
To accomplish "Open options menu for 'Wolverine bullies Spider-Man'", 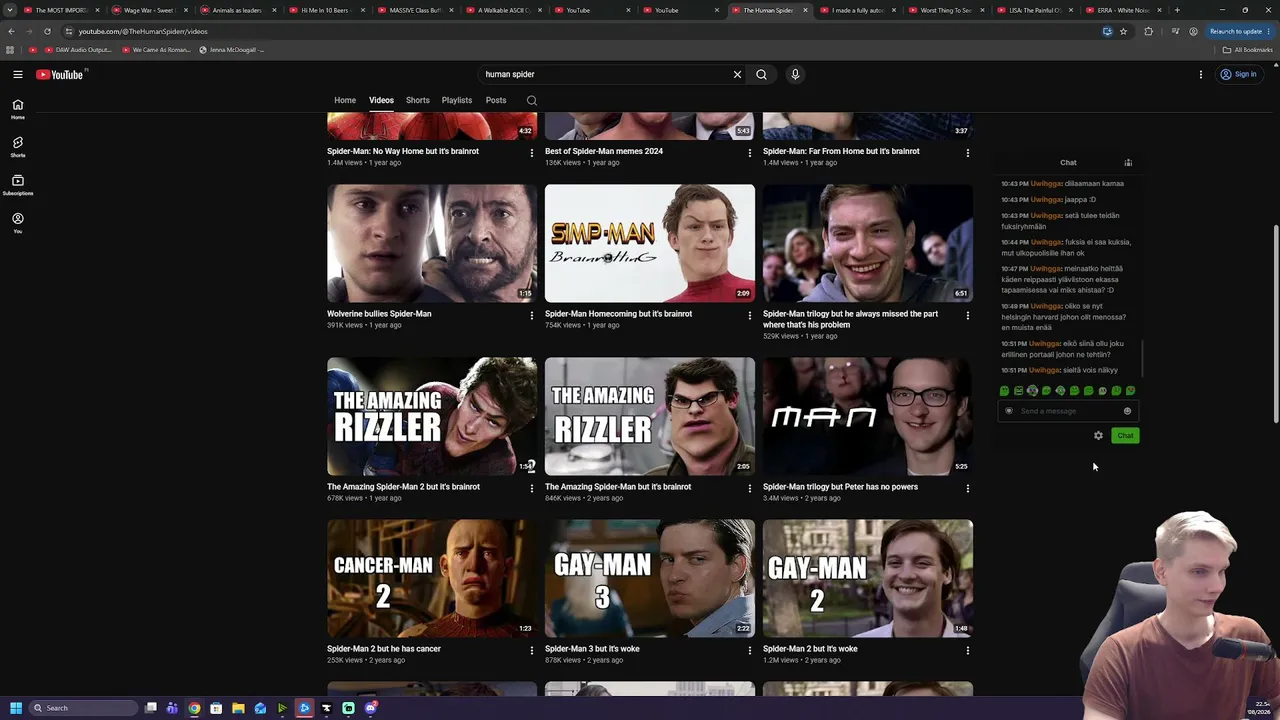I will 532,316.
